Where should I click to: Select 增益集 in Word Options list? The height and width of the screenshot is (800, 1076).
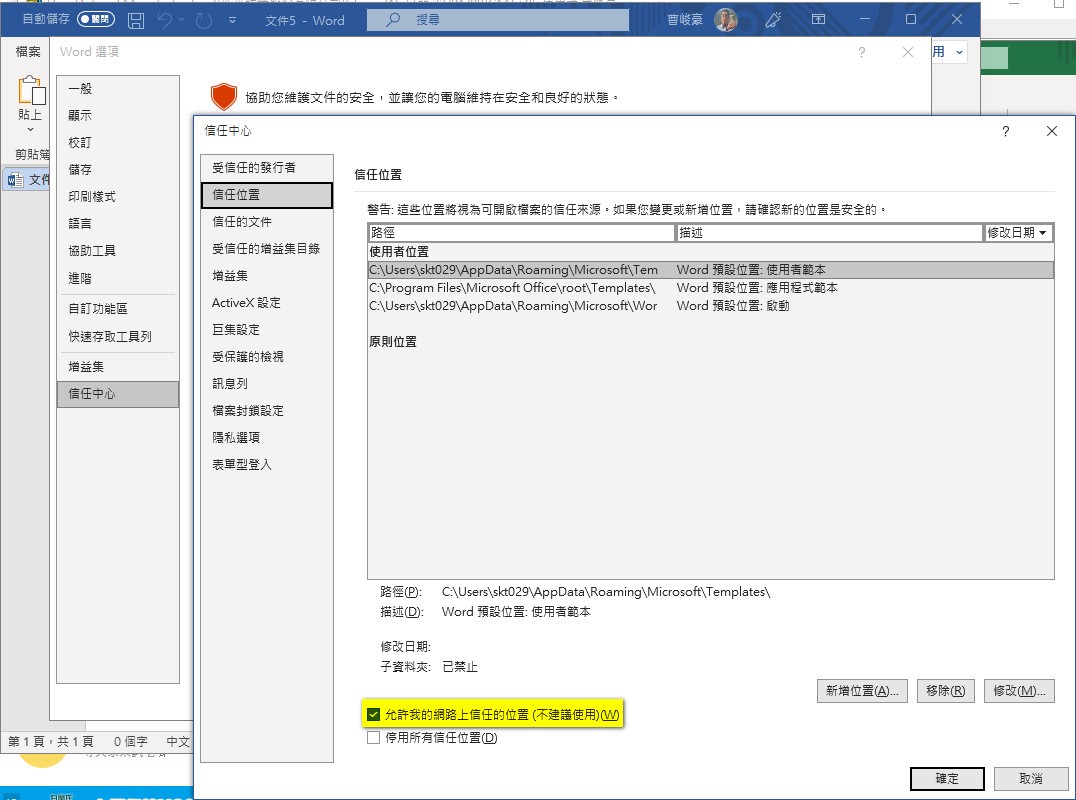[118, 367]
